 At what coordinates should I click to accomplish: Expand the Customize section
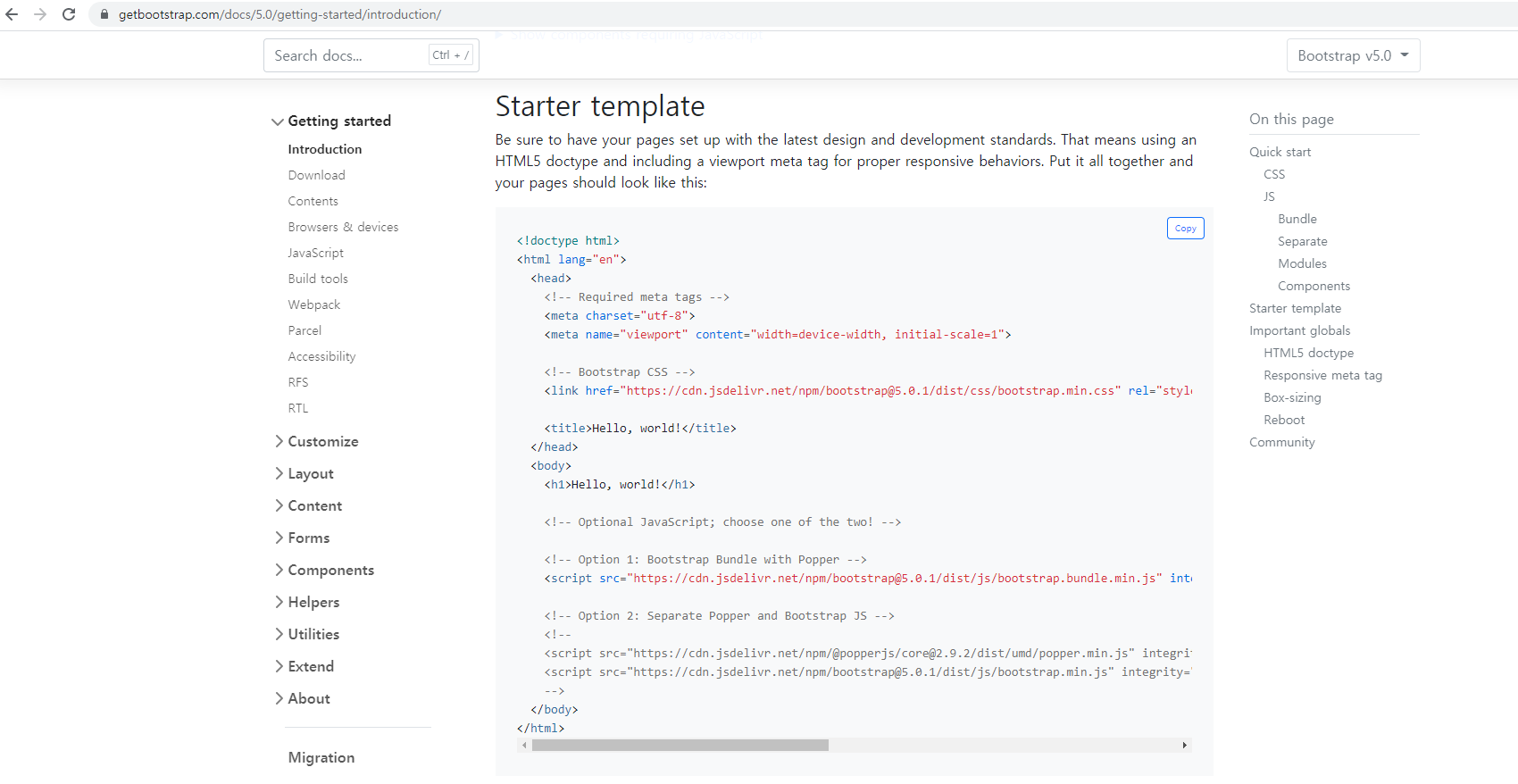point(316,441)
